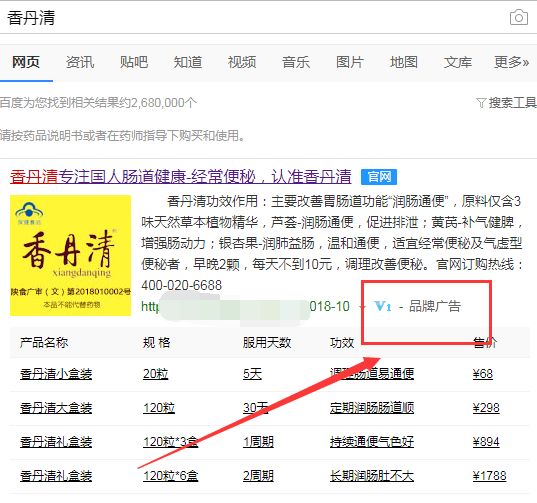The width and height of the screenshot is (537, 503).
Task: Click the 2周期 duration link
Action: [x=258, y=475]
